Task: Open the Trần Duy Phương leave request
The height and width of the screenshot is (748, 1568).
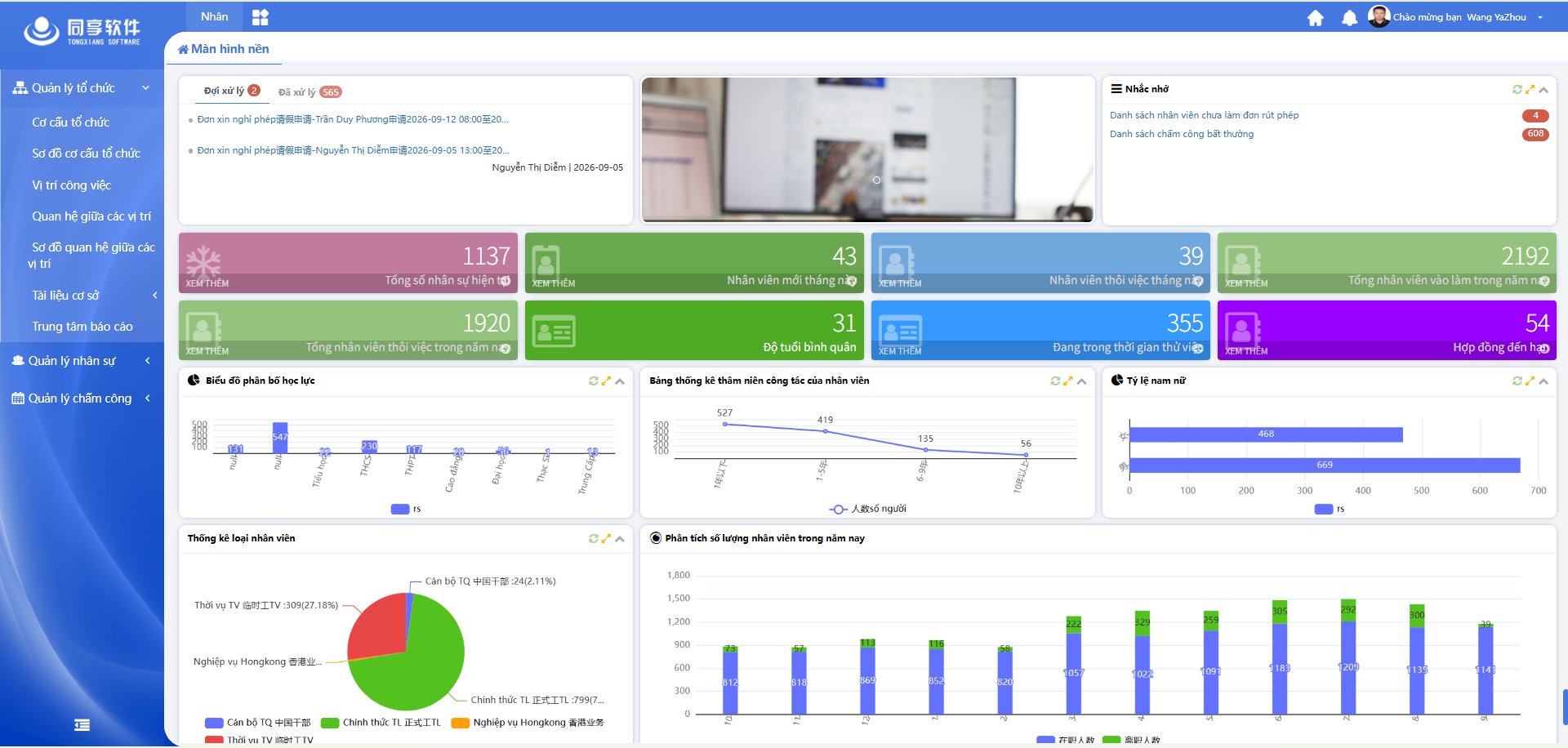Action: 353,119
